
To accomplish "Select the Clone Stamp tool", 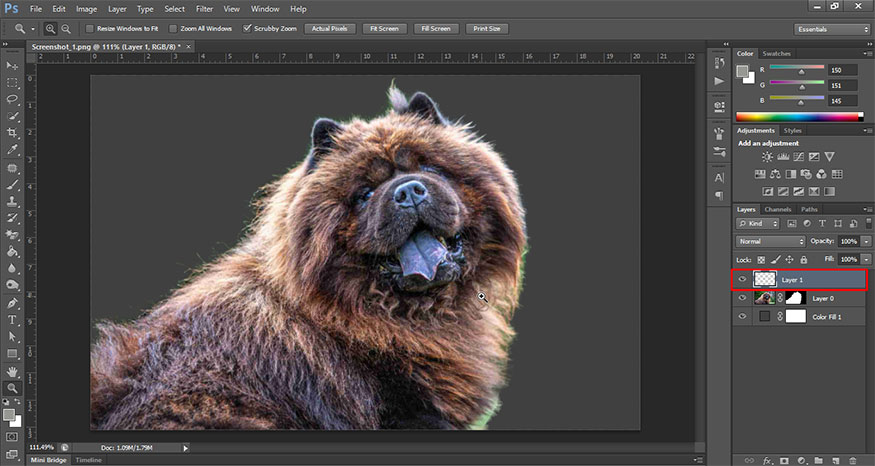I will pyautogui.click(x=12, y=201).
